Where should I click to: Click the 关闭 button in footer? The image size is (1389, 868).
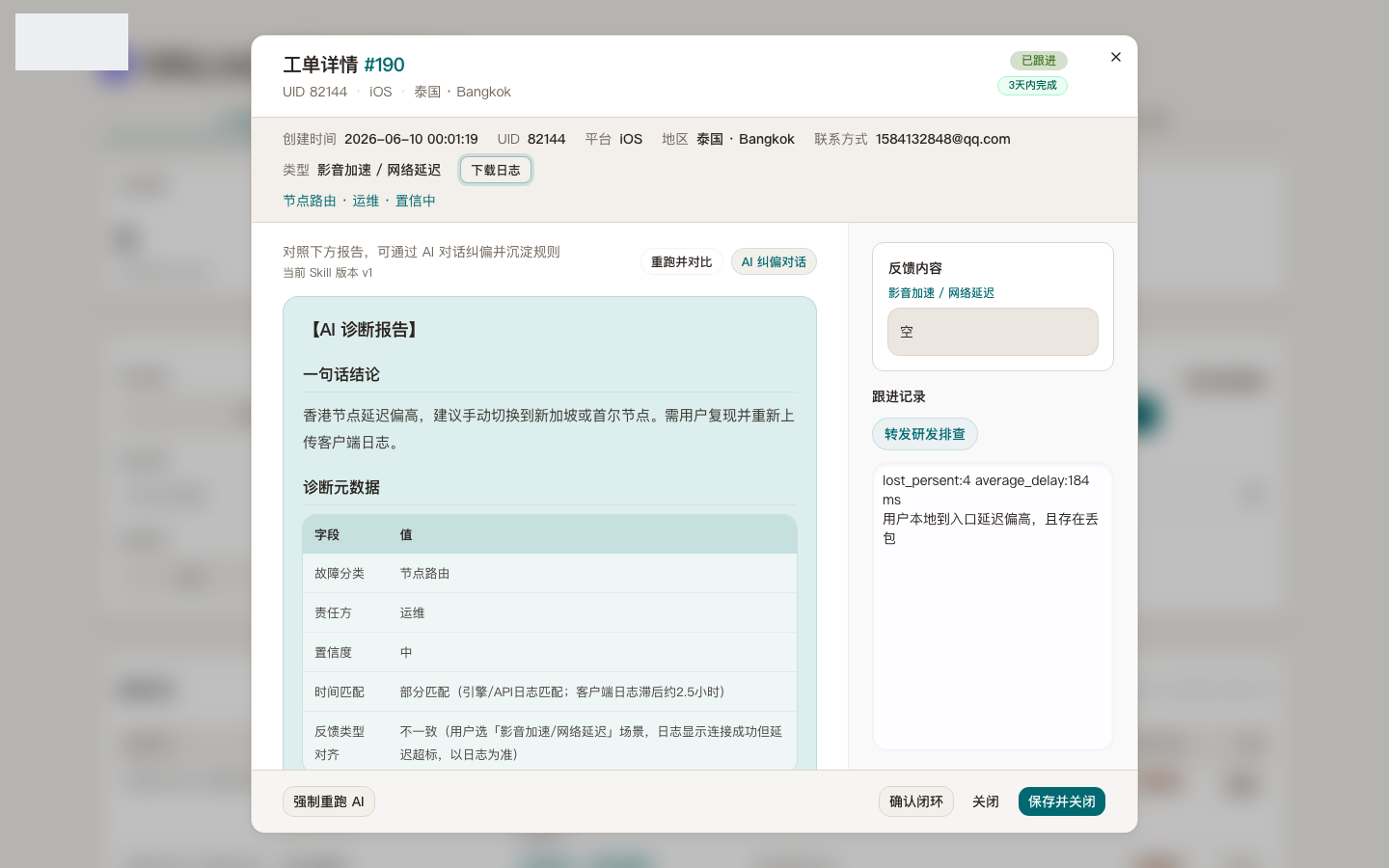click(x=986, y=801)
